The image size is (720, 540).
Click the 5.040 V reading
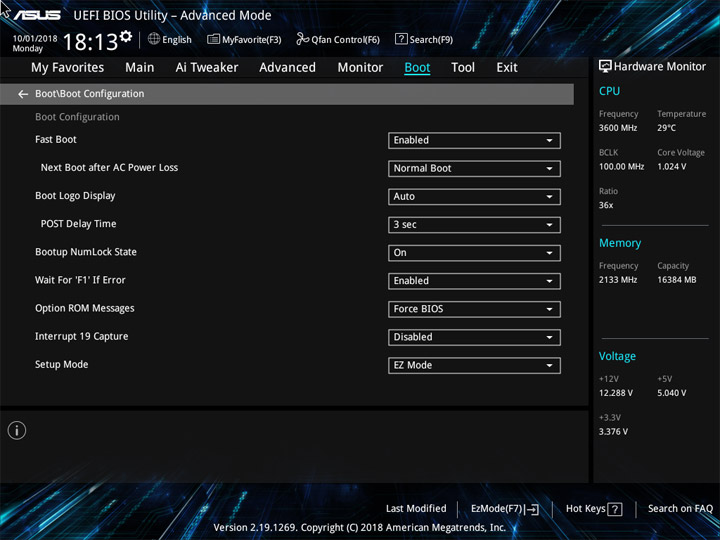tap(671, 393)
